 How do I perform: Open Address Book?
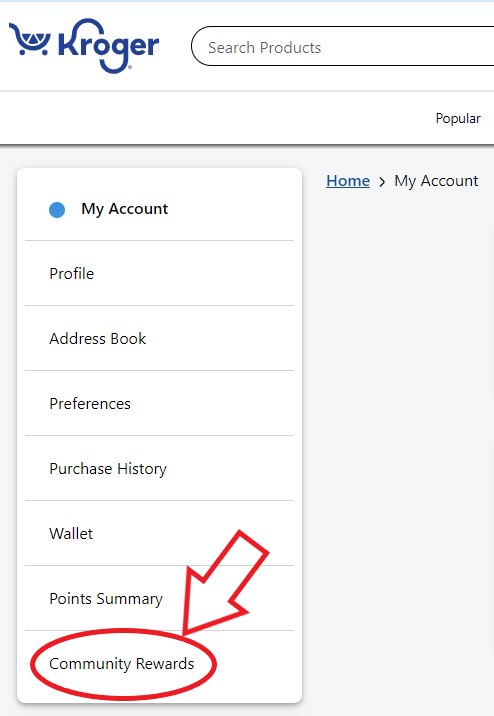pos(159,338)
